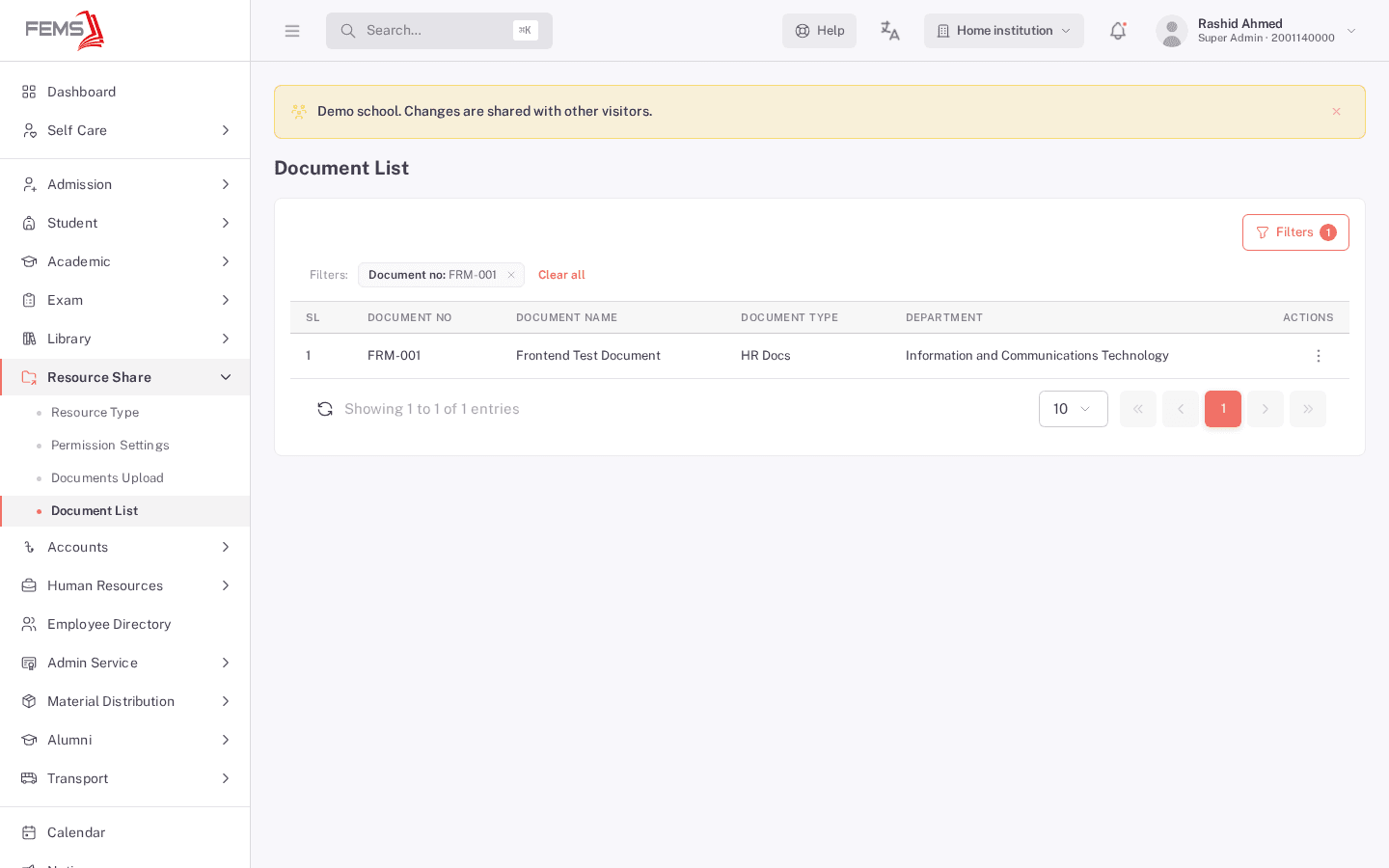The height and width of the screenshot is (868, 1389).
Task: Expand the Exam menu
Action: [125, 300]
